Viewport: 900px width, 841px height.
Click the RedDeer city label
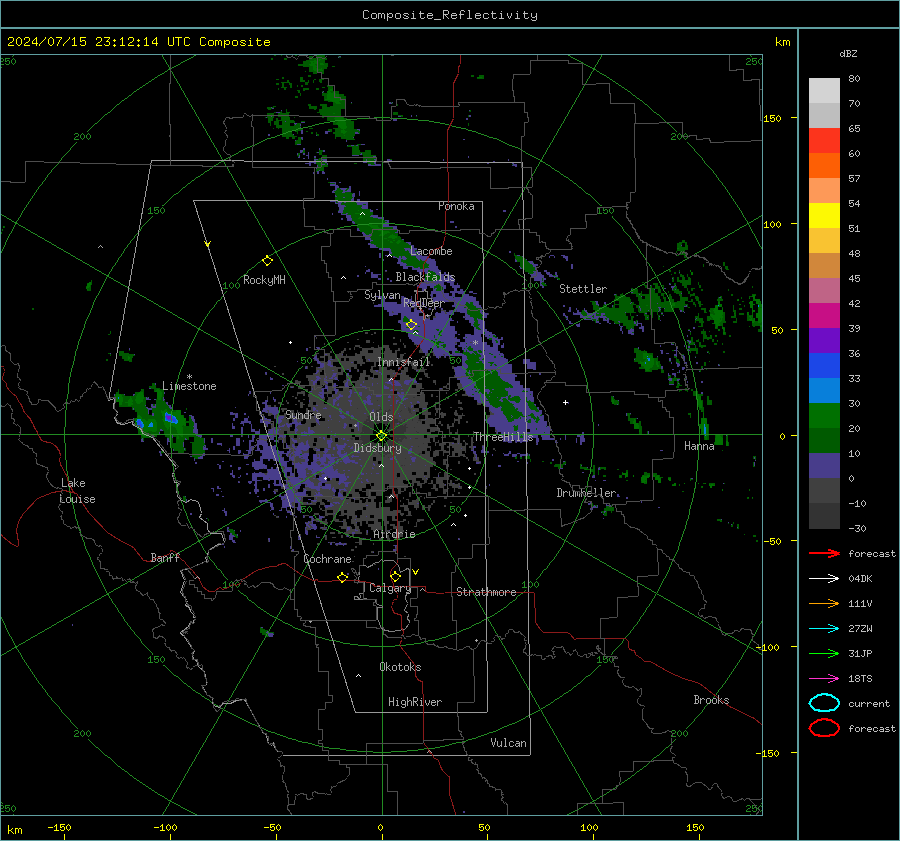[424, 303]
